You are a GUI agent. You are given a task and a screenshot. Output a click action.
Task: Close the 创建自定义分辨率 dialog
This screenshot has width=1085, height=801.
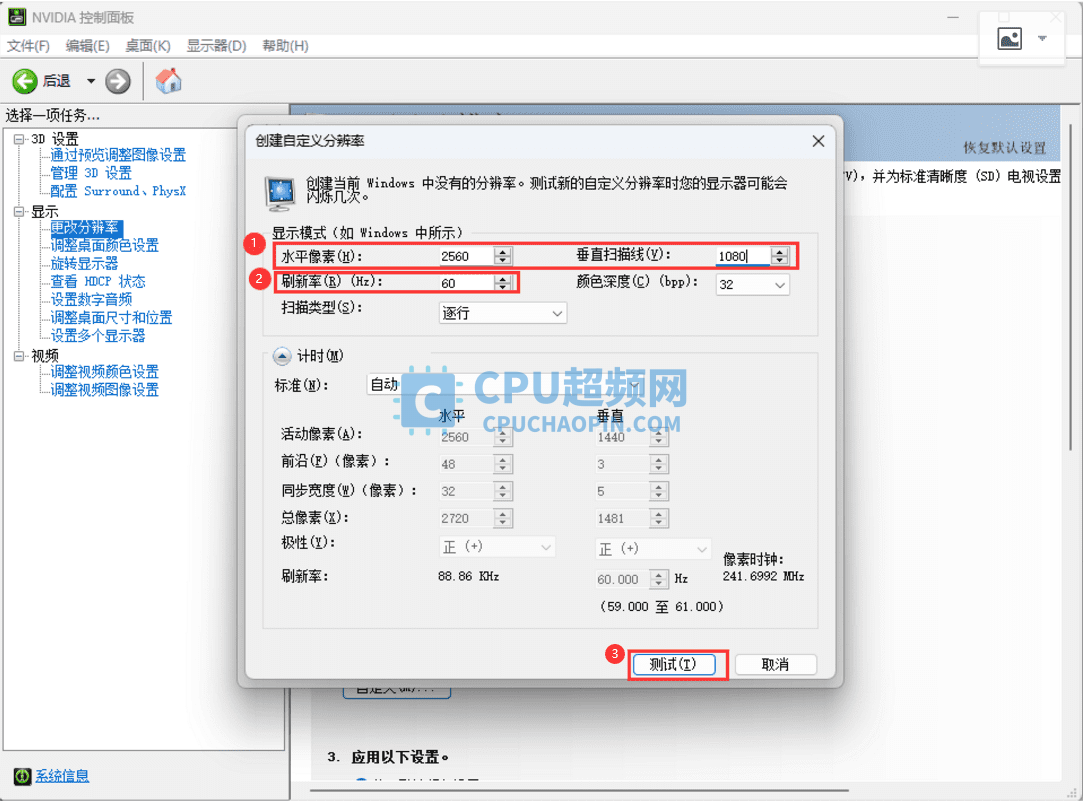[x=818, y=141]
